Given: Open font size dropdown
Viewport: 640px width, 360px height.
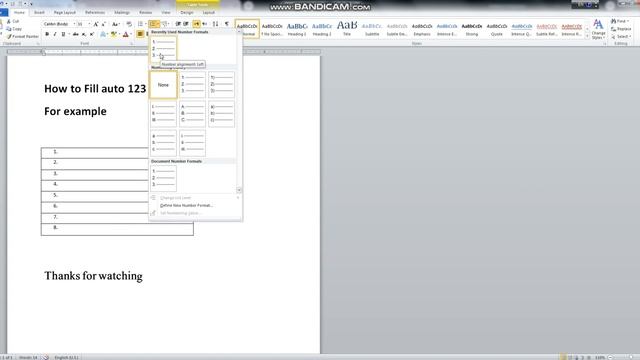Looking at the screenshot, I should click(x=89, y=24).
